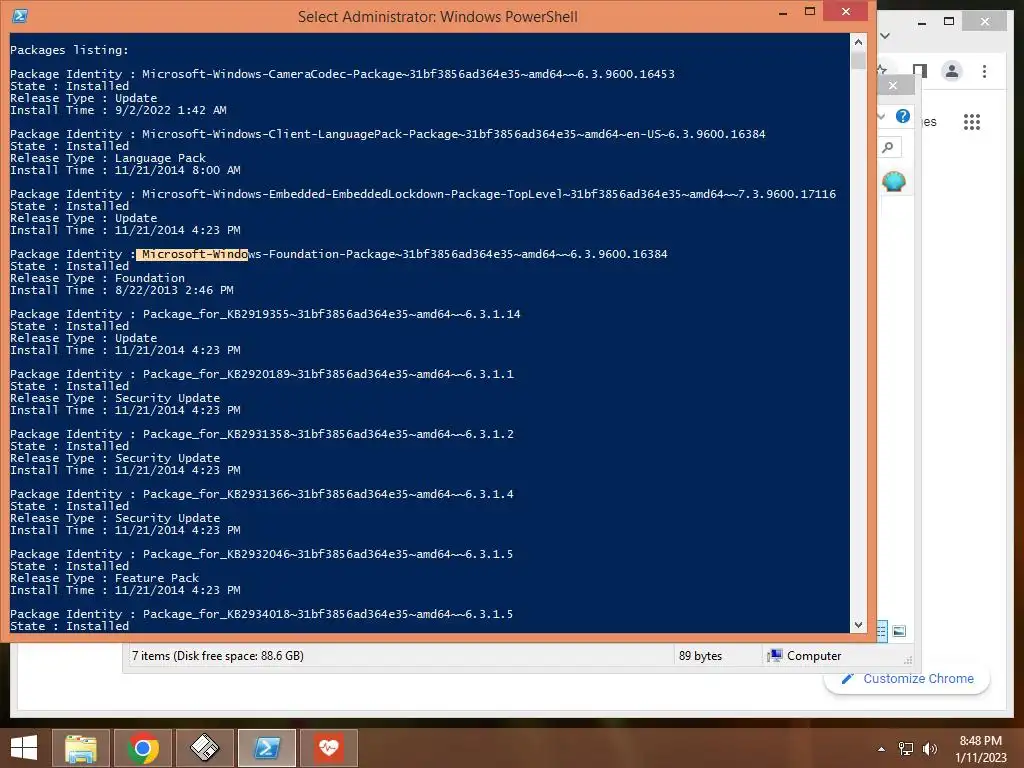This screenshot has width=1024, height=768.
Task: Click the '89 bytes' status bar entry
Action: 700,656
